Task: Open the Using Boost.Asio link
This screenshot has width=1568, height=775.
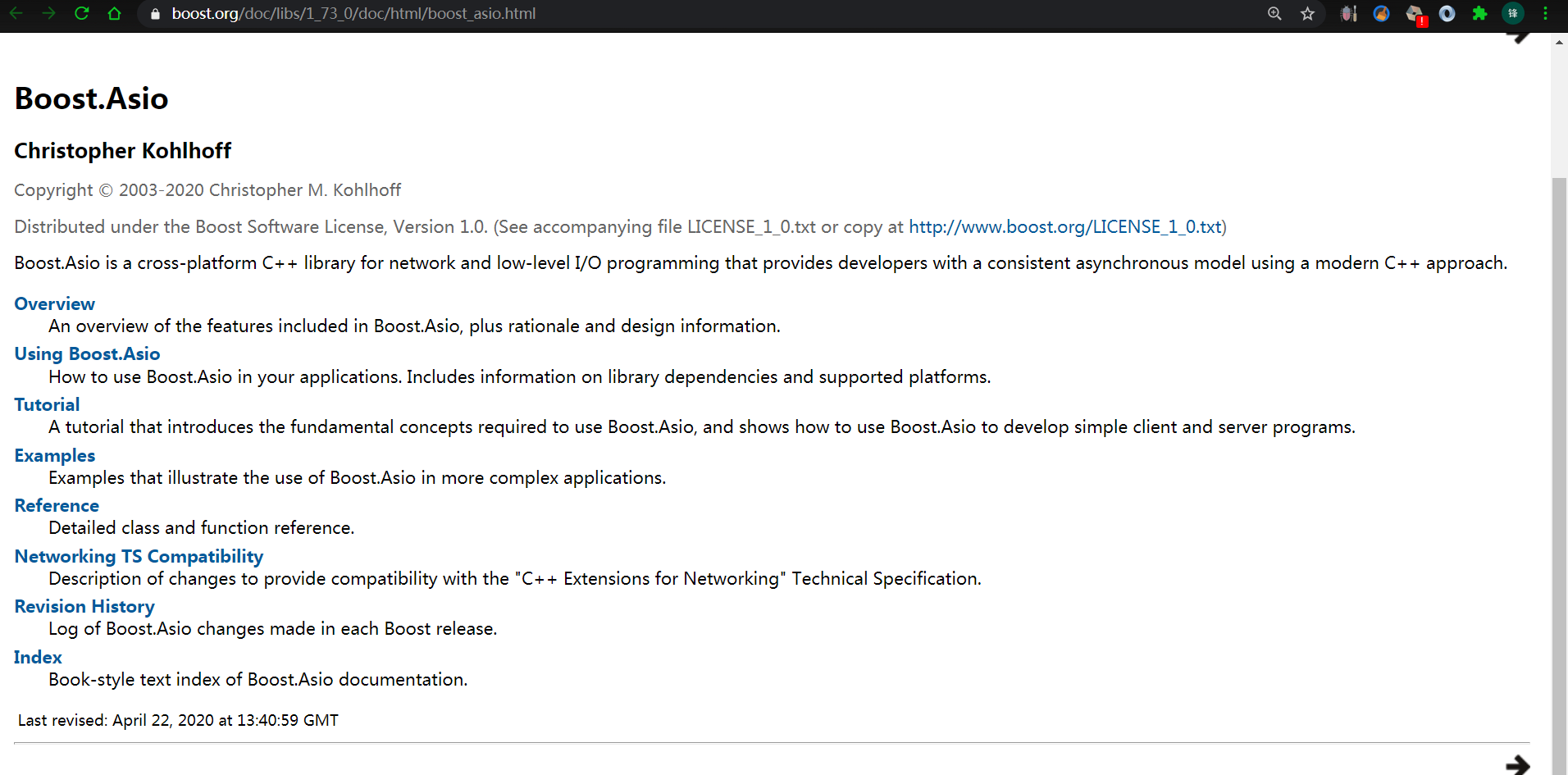Action: pos(87,353)
